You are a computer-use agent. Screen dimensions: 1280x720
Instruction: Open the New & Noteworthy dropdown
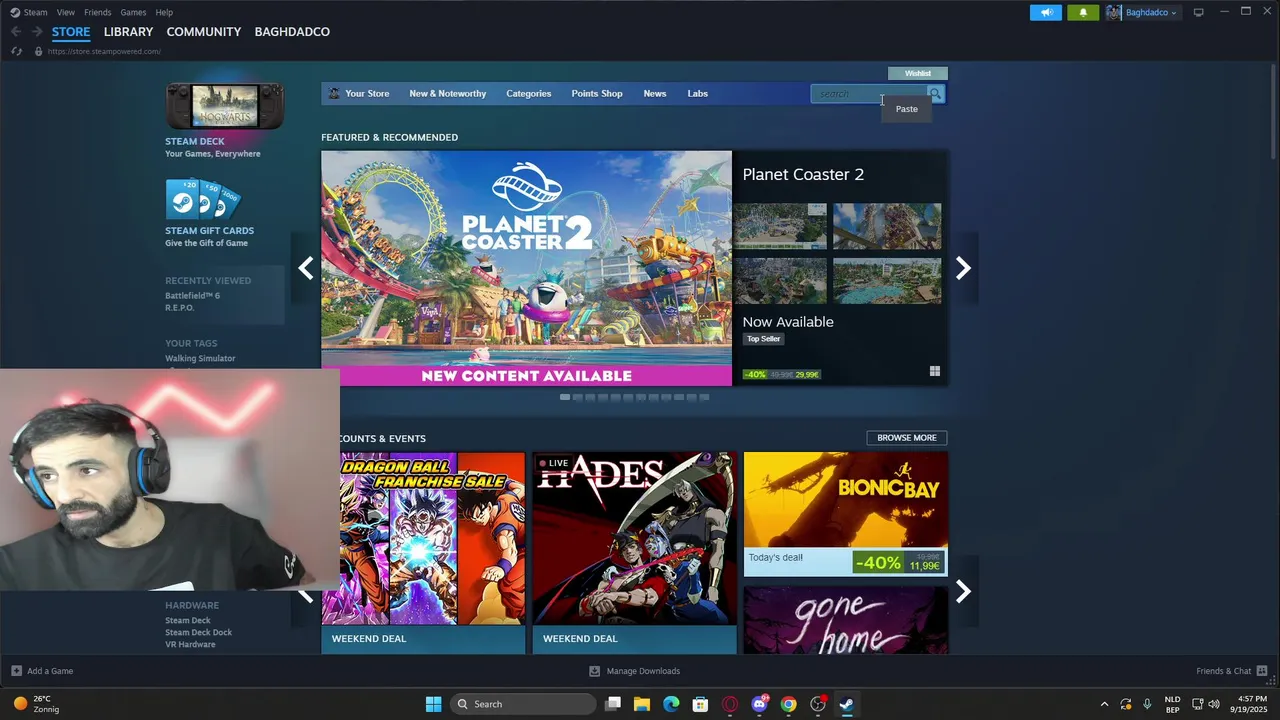click(x=447, y=94)
